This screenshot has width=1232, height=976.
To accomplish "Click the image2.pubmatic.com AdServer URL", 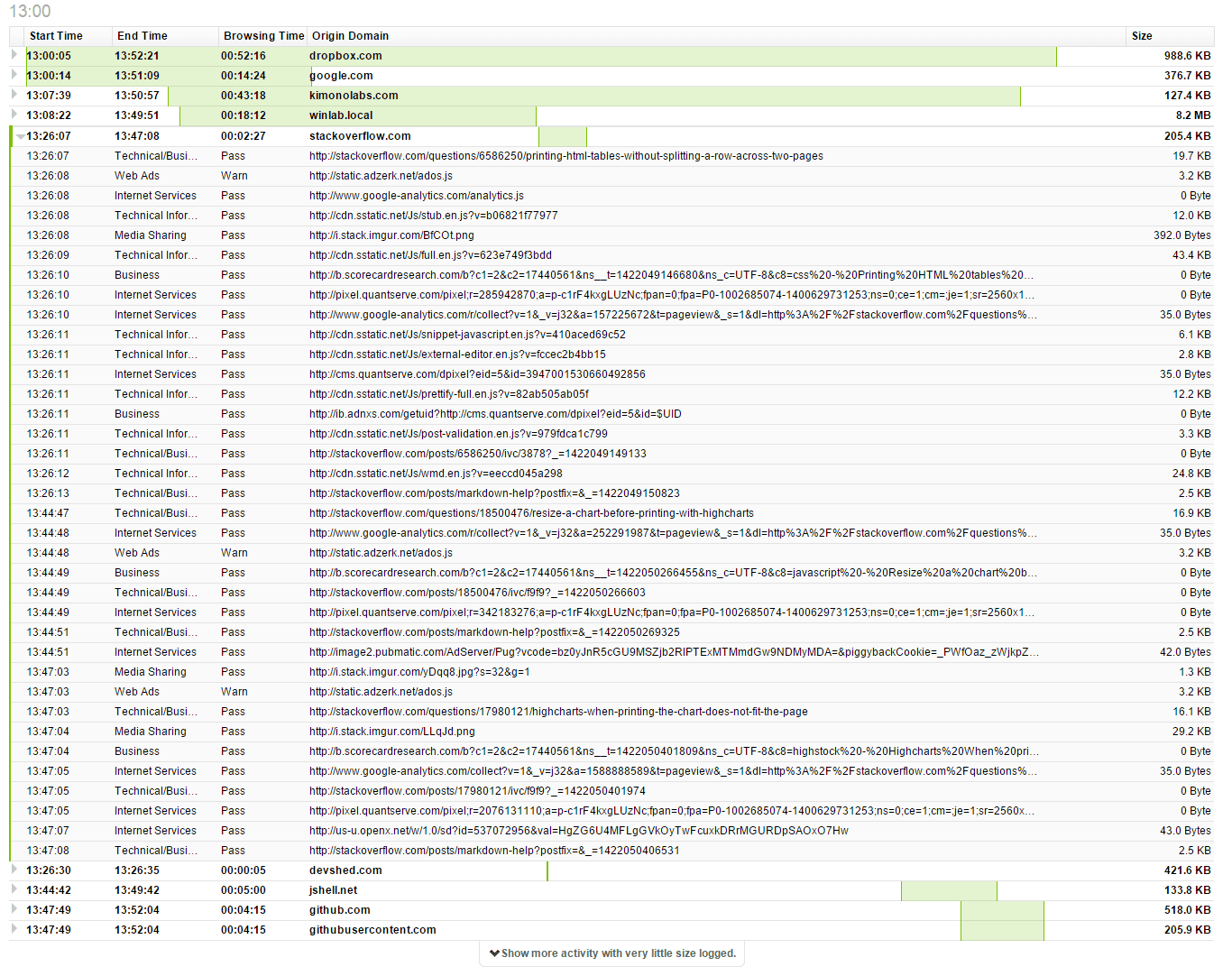I will click(674, 652).
